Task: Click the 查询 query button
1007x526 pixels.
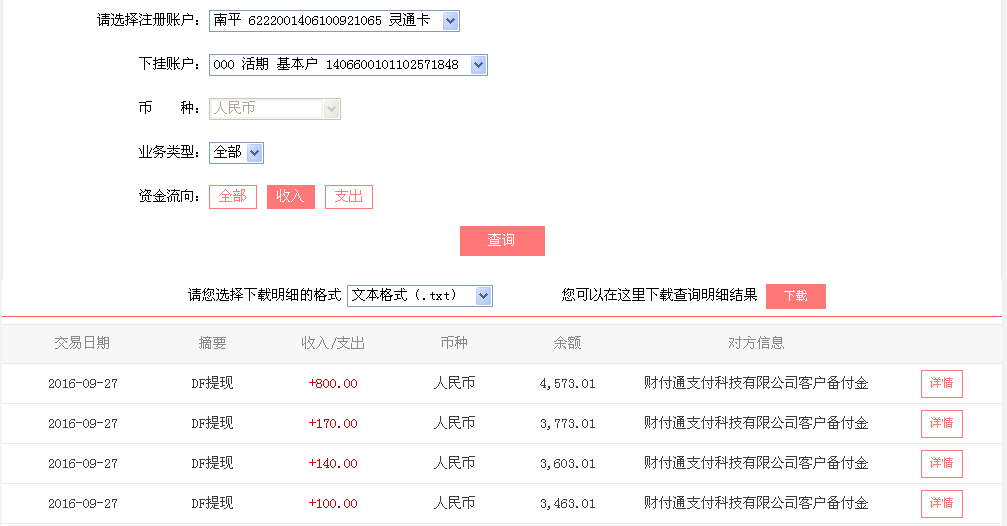Action: pyautogui.click(x=502, y=241)
